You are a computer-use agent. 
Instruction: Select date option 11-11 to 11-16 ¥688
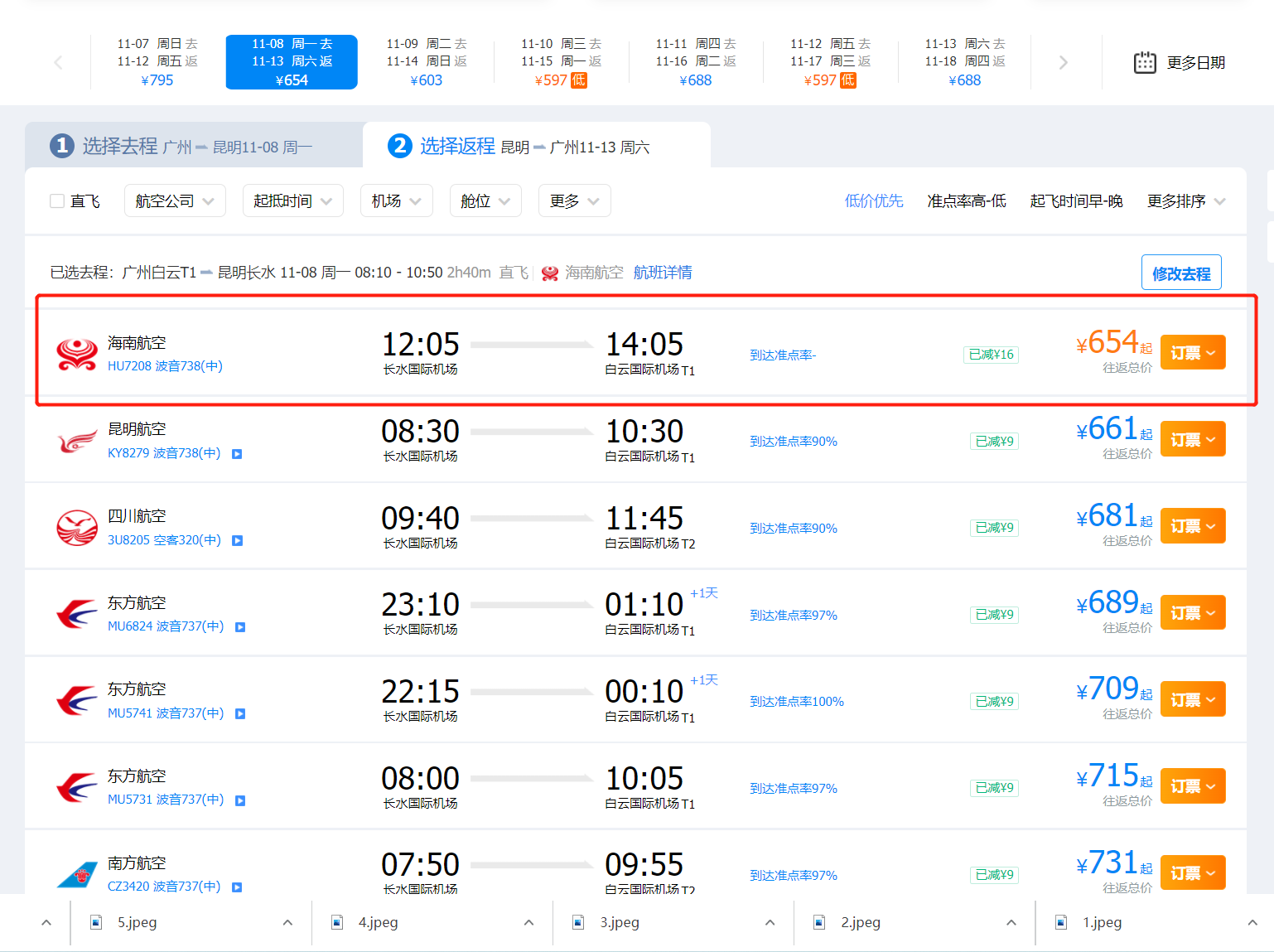pos(696,62)
